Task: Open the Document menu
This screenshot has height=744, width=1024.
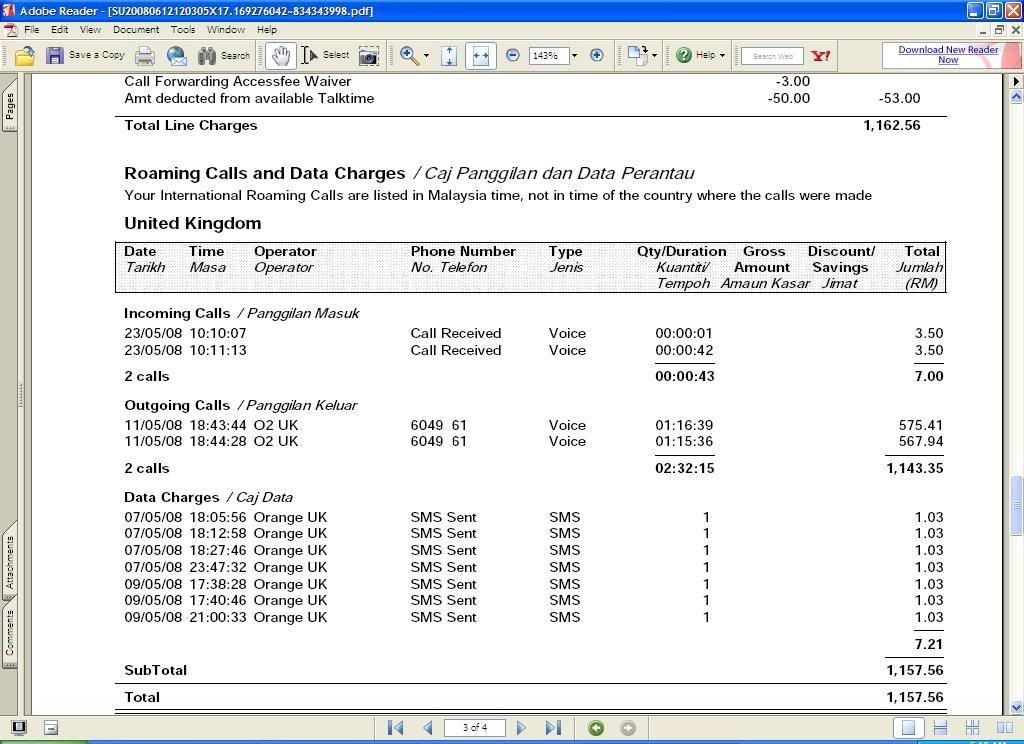Action: coord(135,30)
